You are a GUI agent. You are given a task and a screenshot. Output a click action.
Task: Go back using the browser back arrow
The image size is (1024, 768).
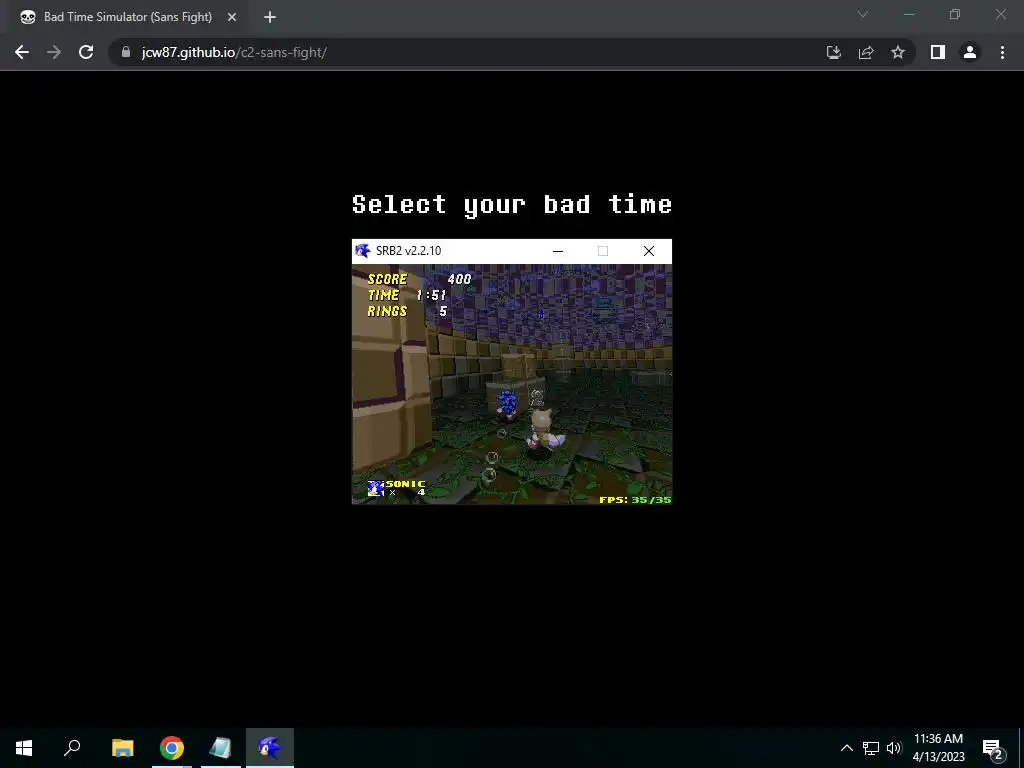point(22,52)
